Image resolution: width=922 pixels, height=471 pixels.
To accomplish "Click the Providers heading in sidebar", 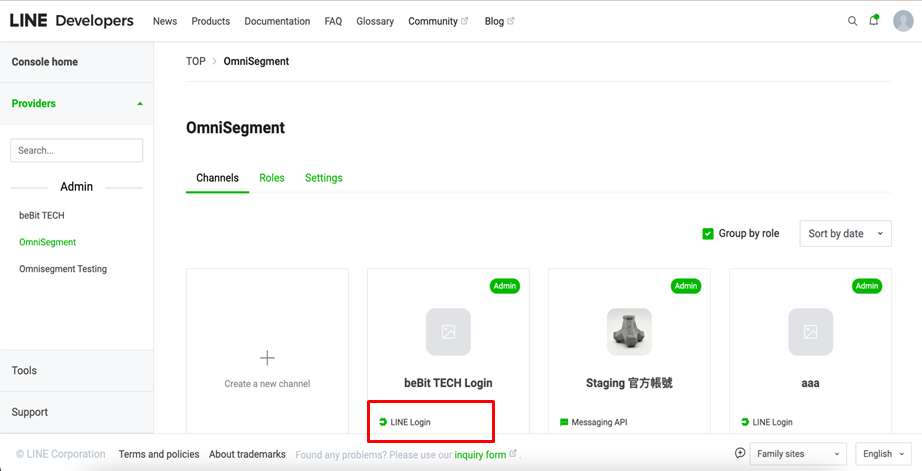I will click(x=34, y=103).
